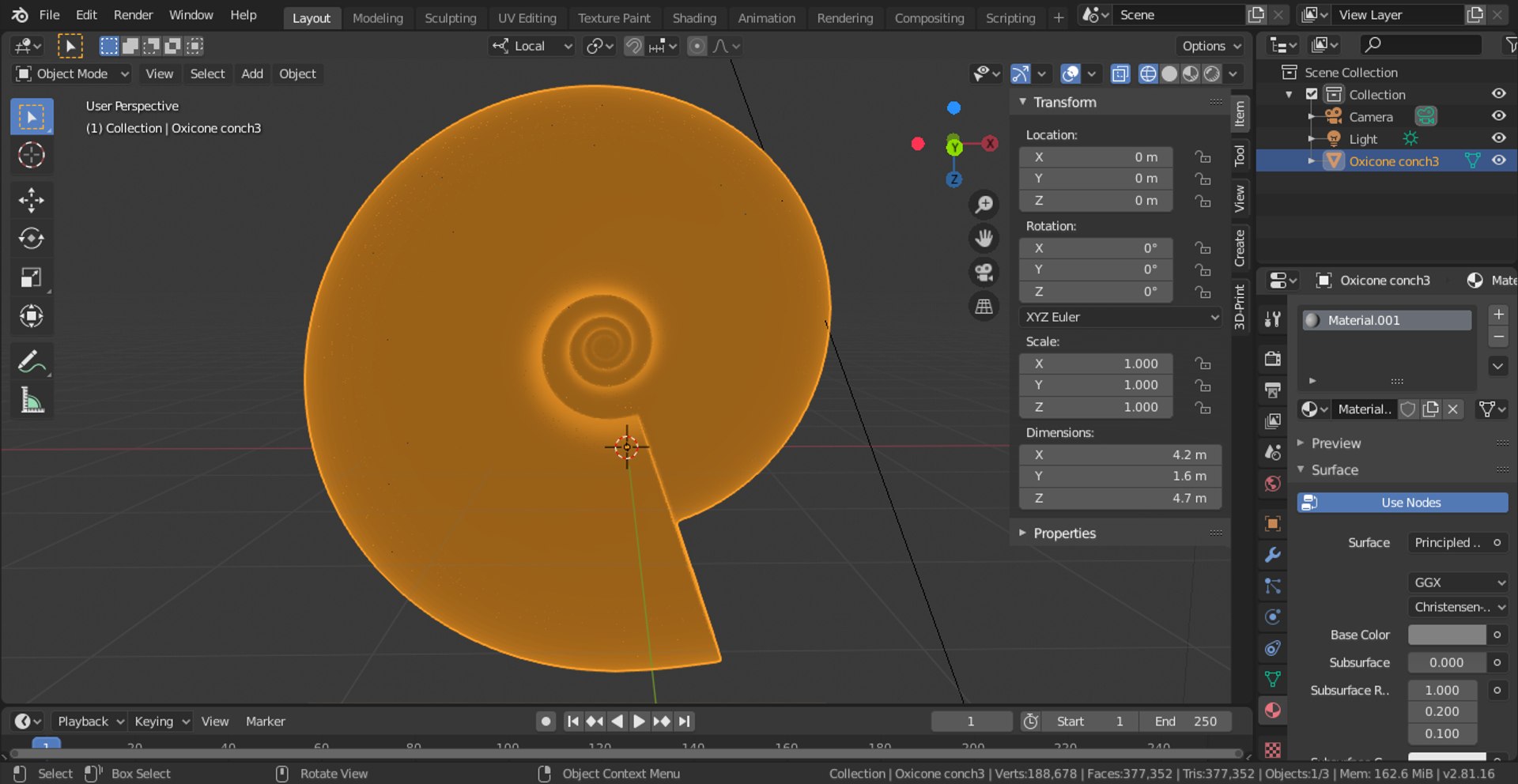Toggle X-ray display mode

point(1120,73)
